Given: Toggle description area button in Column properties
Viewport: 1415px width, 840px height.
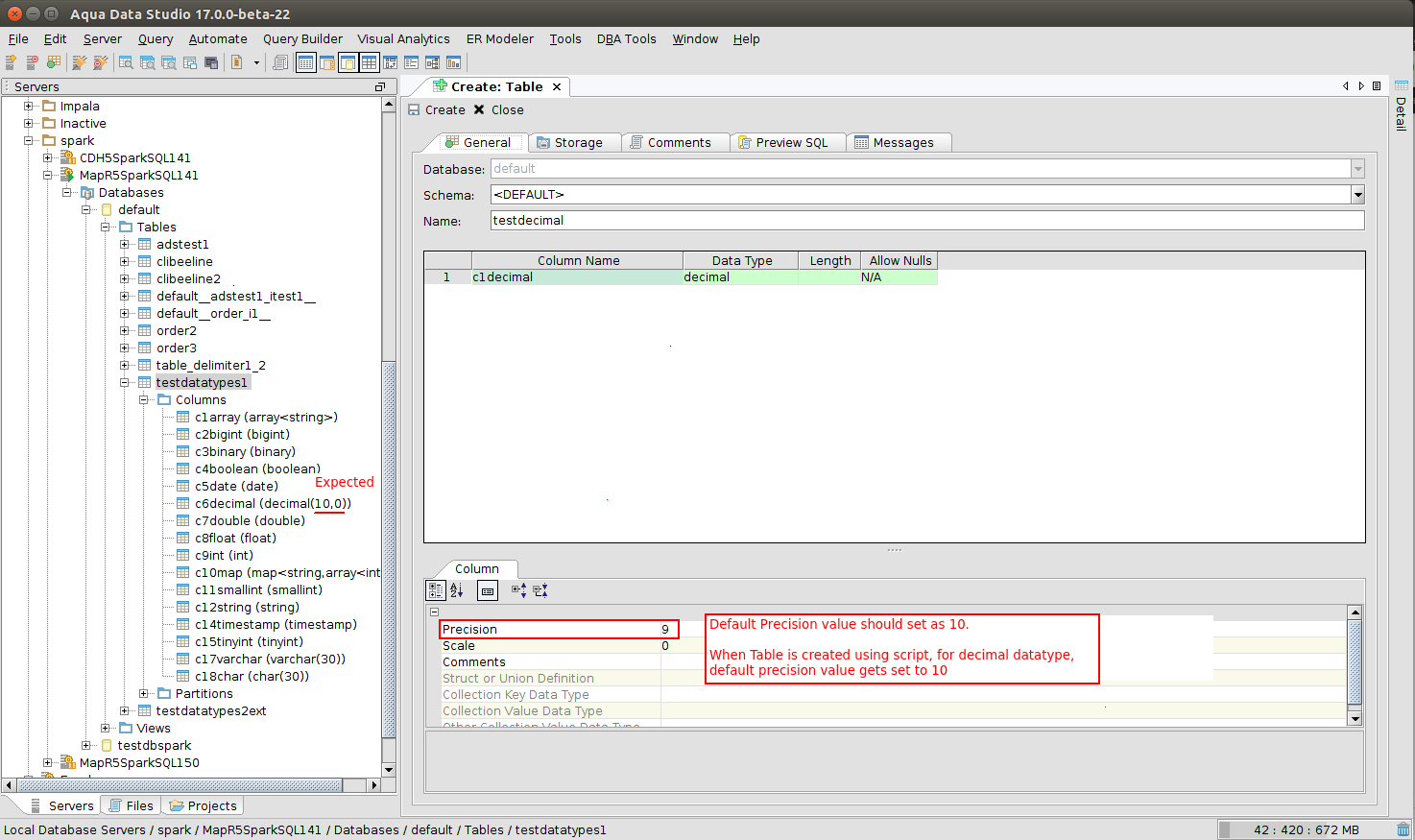Looking at the screenshot, I should (488, 590).
